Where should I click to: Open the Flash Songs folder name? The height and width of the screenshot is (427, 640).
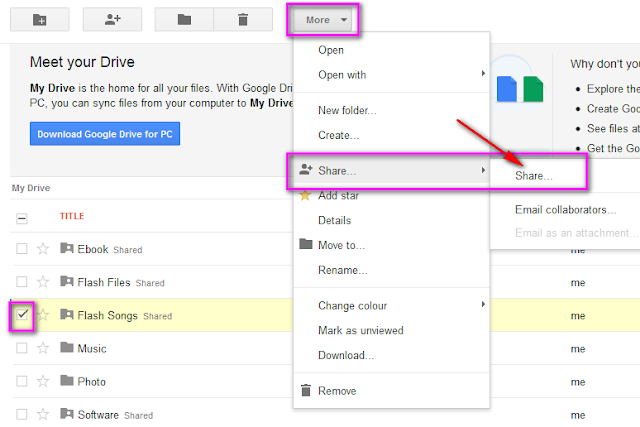107,315
